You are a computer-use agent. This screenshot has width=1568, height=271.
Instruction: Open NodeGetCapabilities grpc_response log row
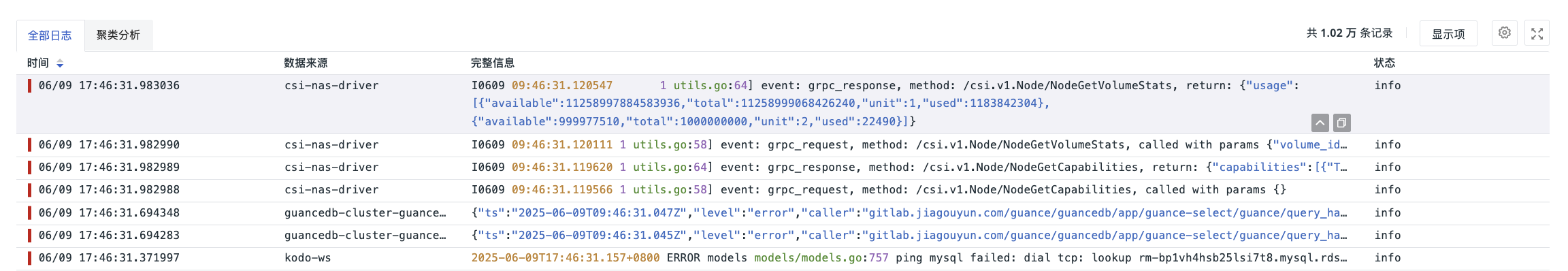coord(783,168)
